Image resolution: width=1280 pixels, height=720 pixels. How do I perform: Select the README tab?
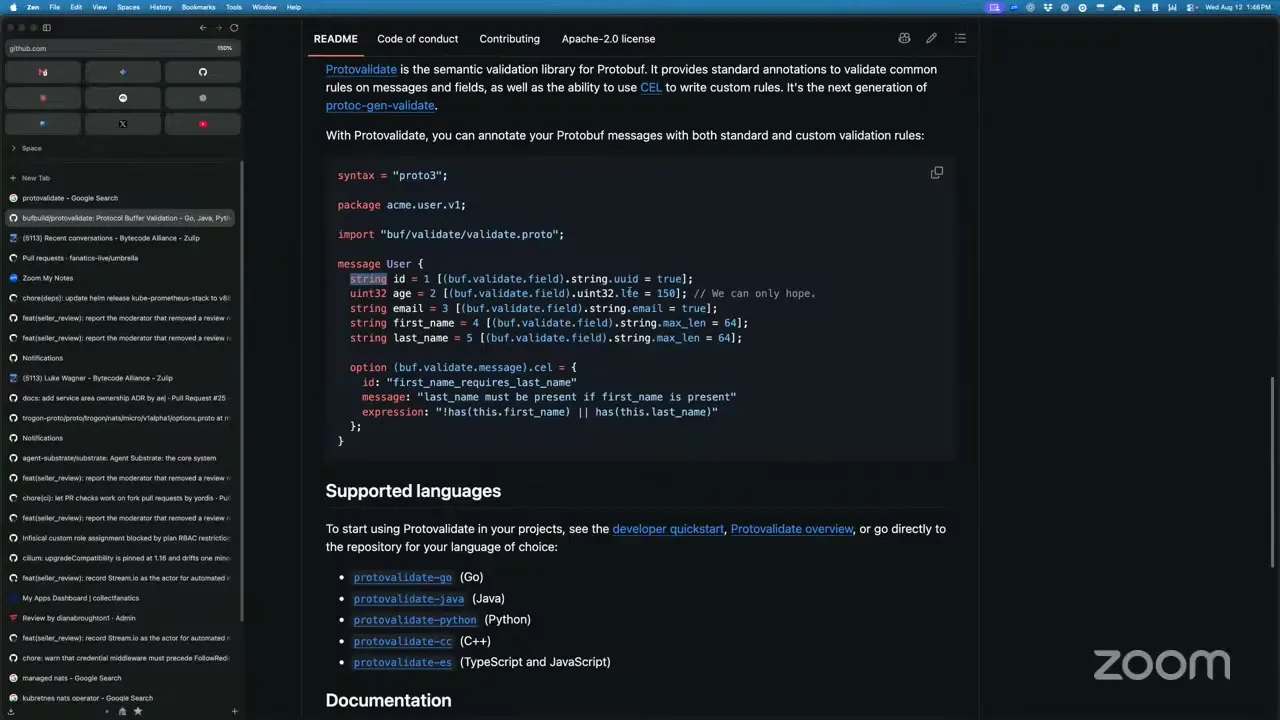click(335, 39)
